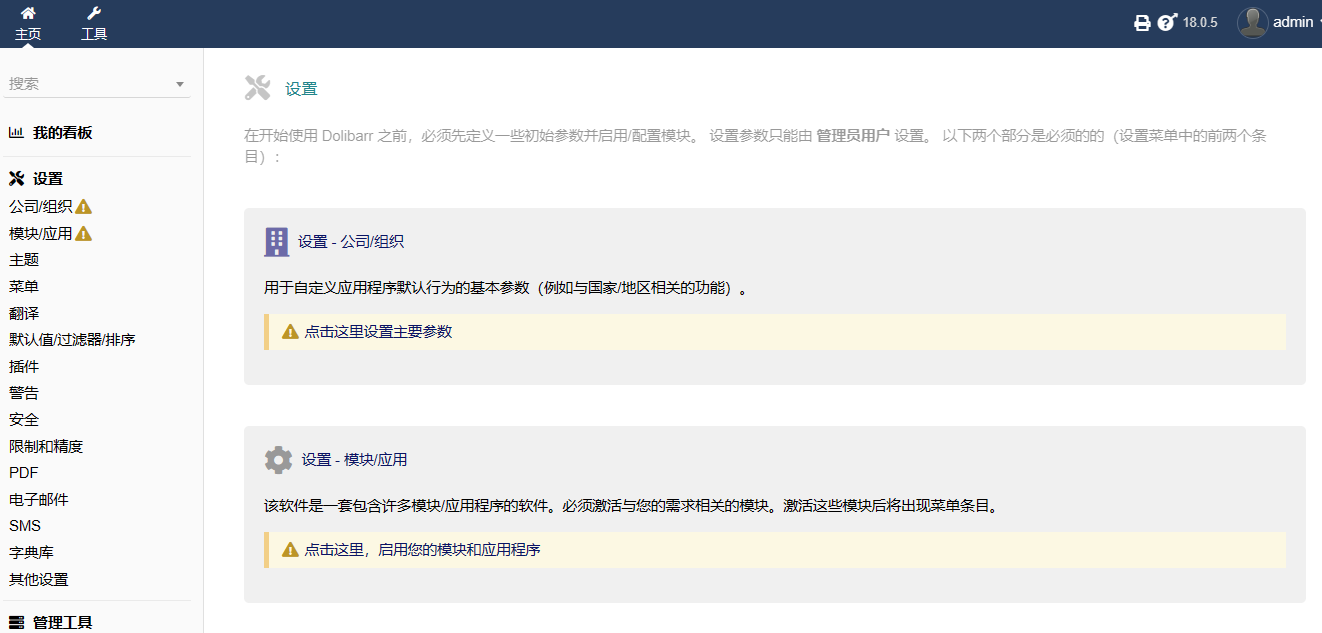Click the building icon in company setup card
Viewport: 1322px width, 633px height.
tap(276, 241)
